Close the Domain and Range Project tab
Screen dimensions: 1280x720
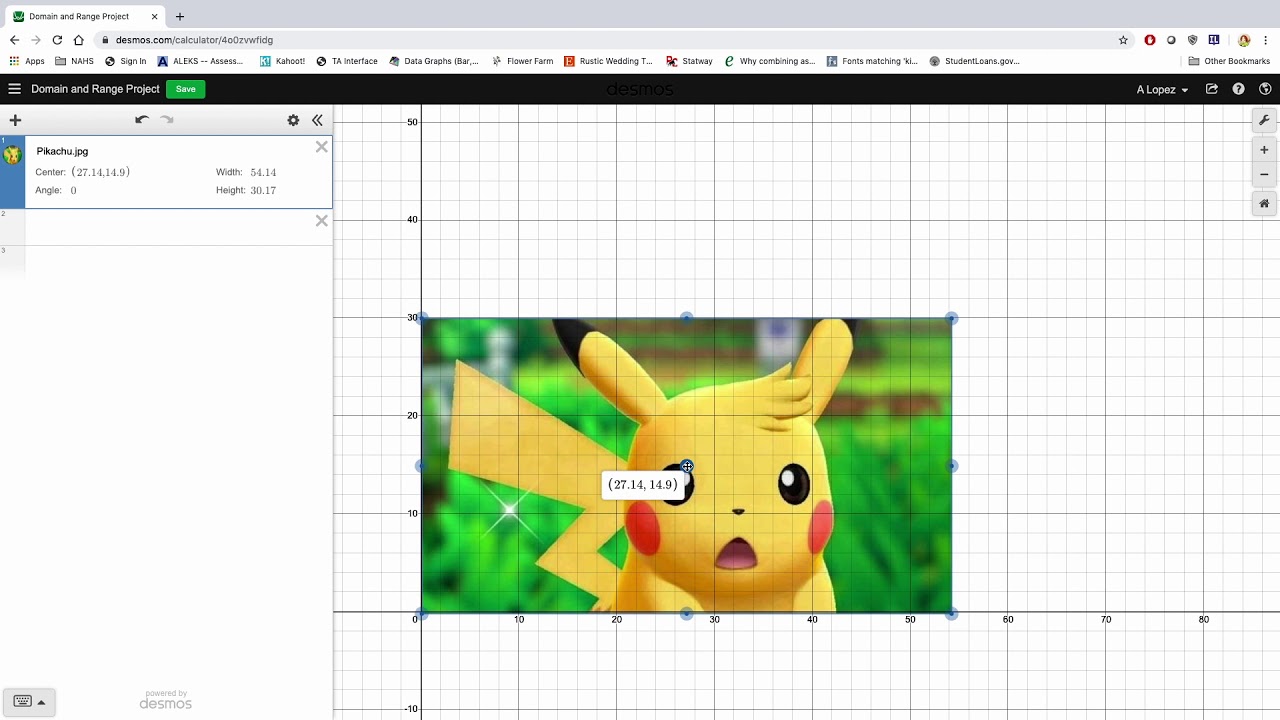pyautogui.click(x=155, y=16)
